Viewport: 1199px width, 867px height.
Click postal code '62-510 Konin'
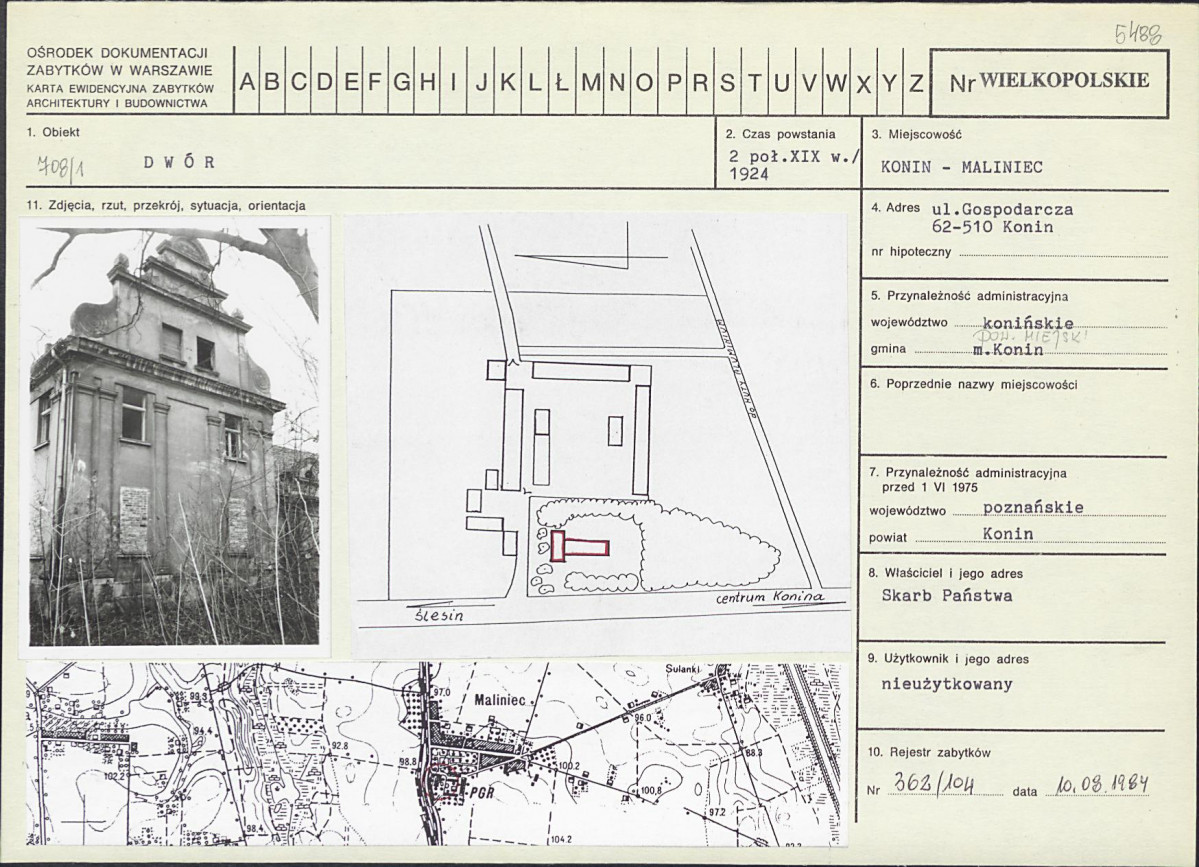992,227
